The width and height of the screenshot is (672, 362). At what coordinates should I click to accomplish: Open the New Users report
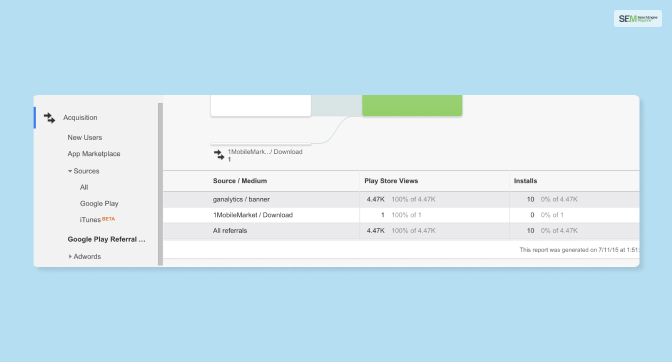84,138
